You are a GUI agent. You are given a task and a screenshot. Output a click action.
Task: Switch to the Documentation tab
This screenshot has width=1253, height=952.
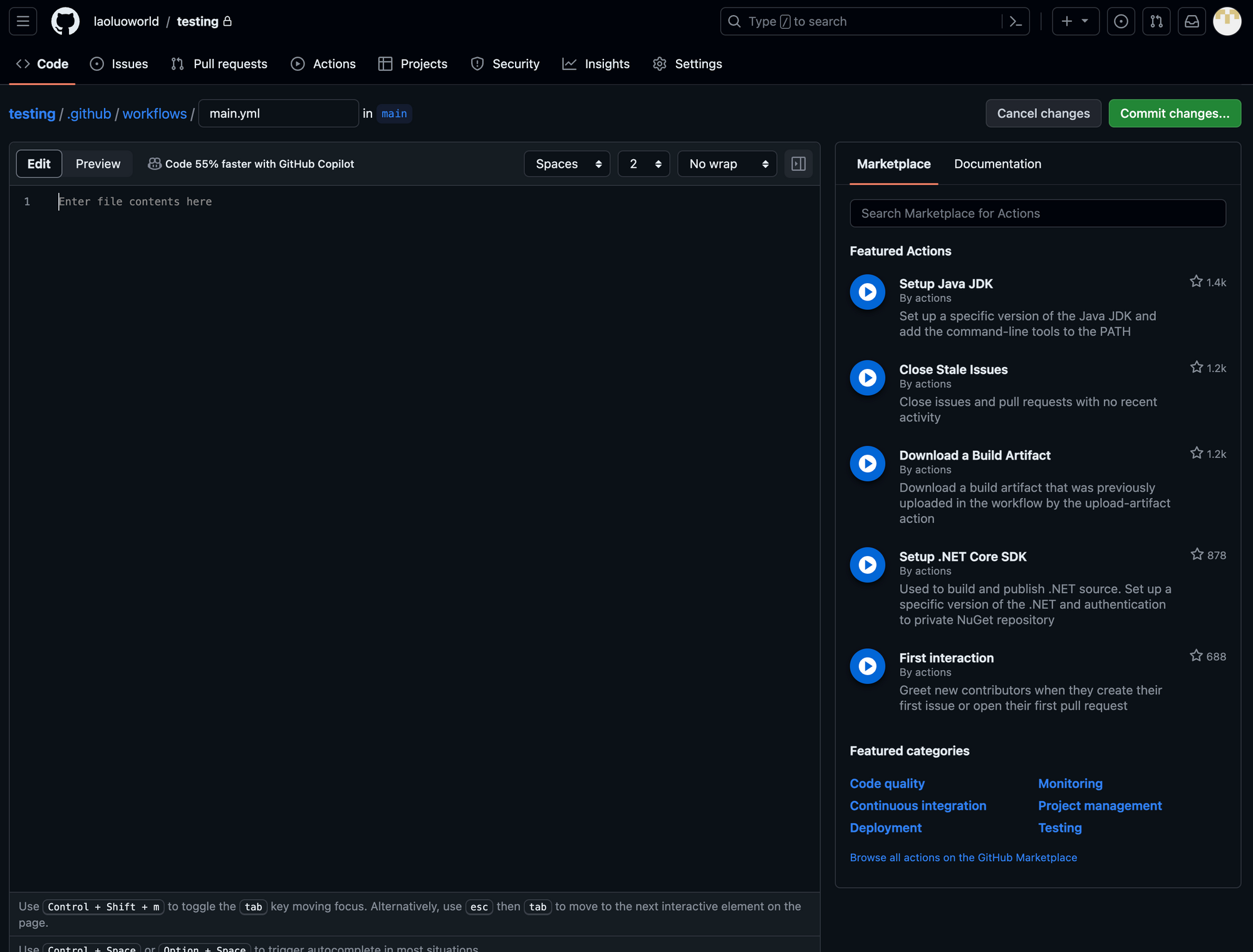pos(998,163)
